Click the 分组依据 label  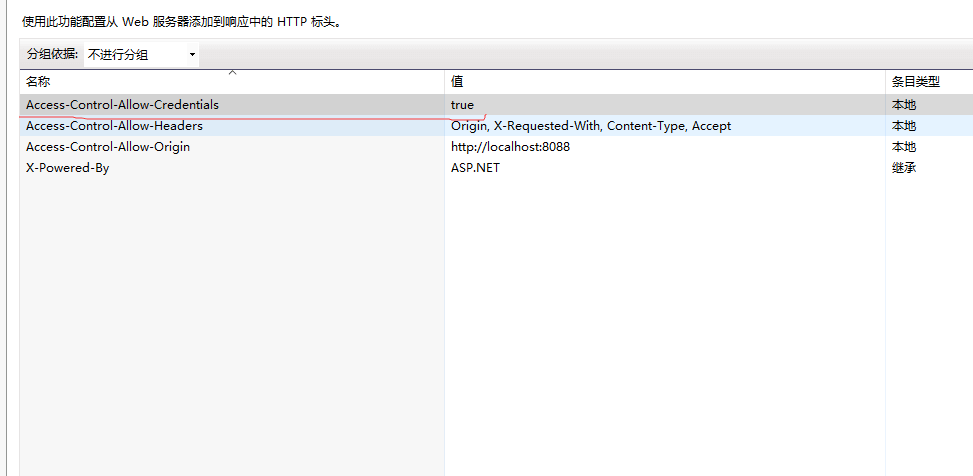click(x=52, y=55)
